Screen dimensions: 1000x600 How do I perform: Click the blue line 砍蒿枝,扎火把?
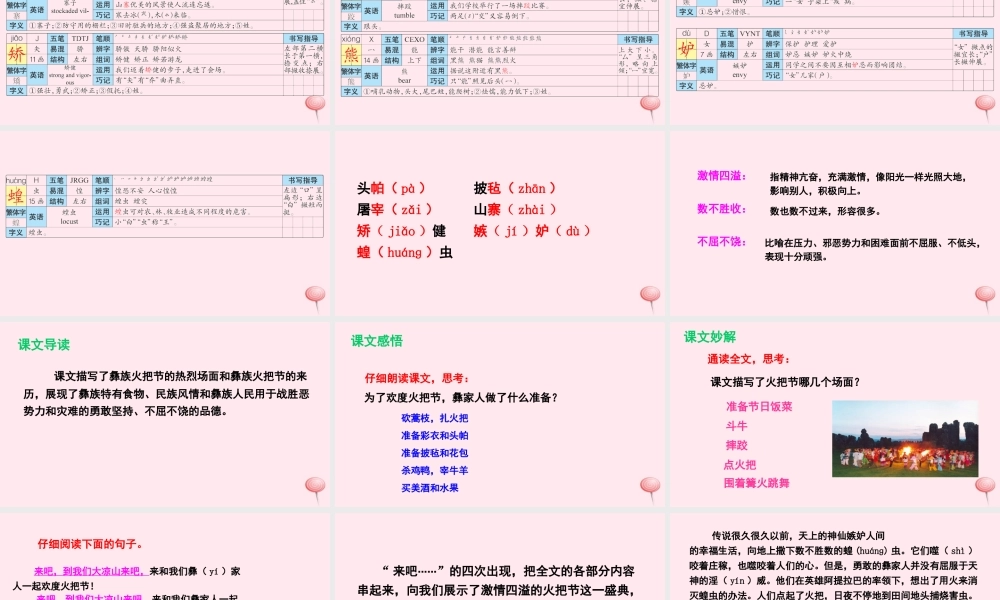coord(434,418)
